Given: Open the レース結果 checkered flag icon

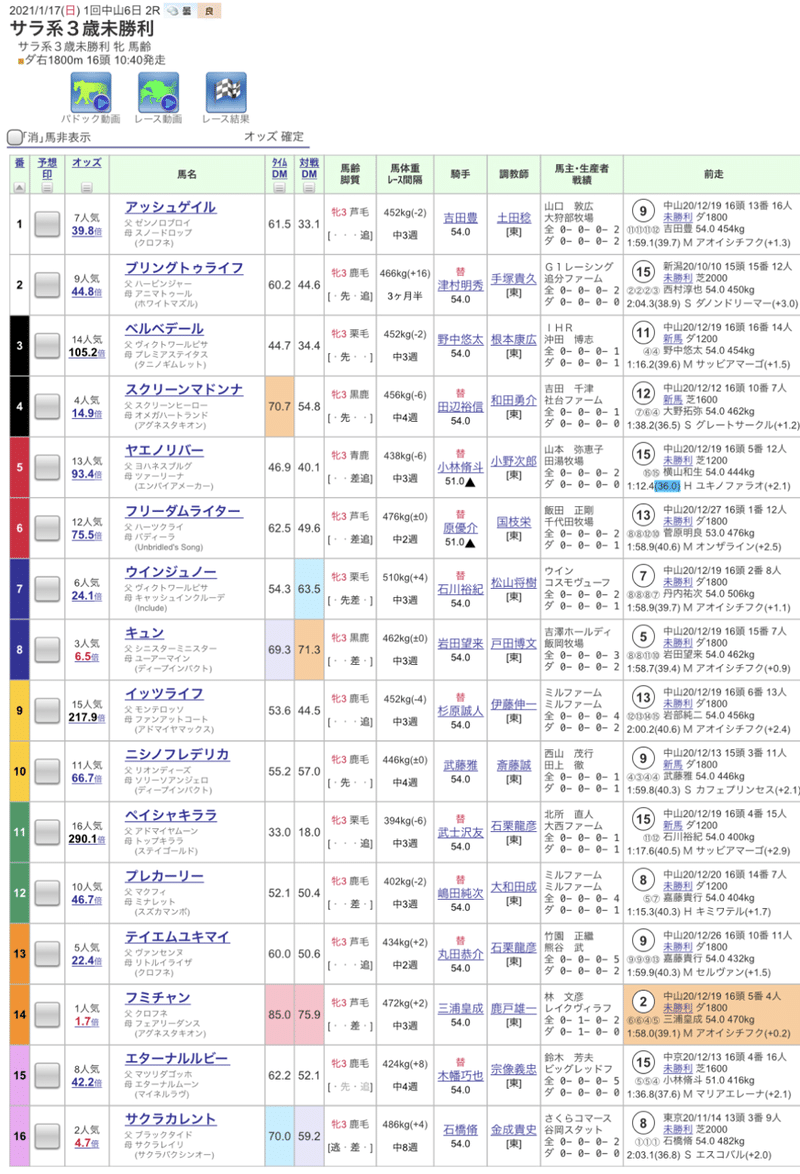Looking at the screenshot, I should (x=226, y=93).
